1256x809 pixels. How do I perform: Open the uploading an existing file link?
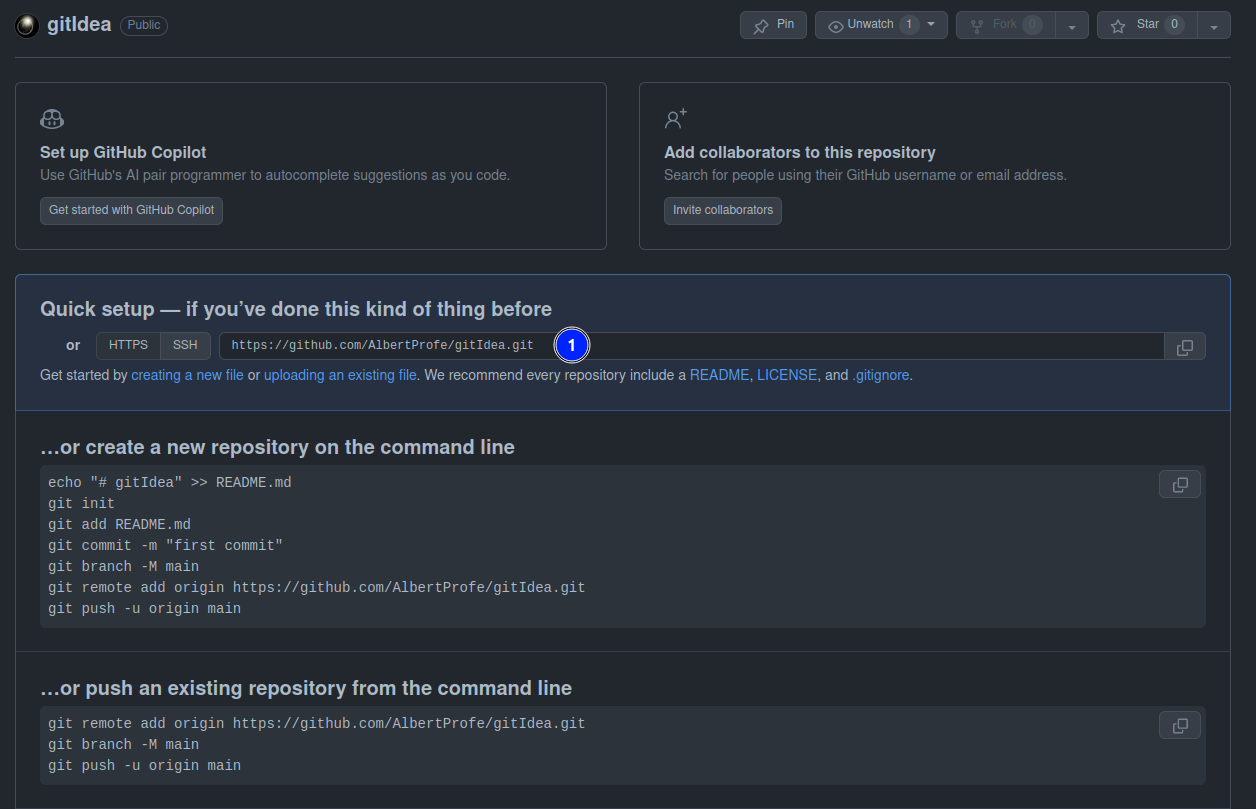[340, 376]
